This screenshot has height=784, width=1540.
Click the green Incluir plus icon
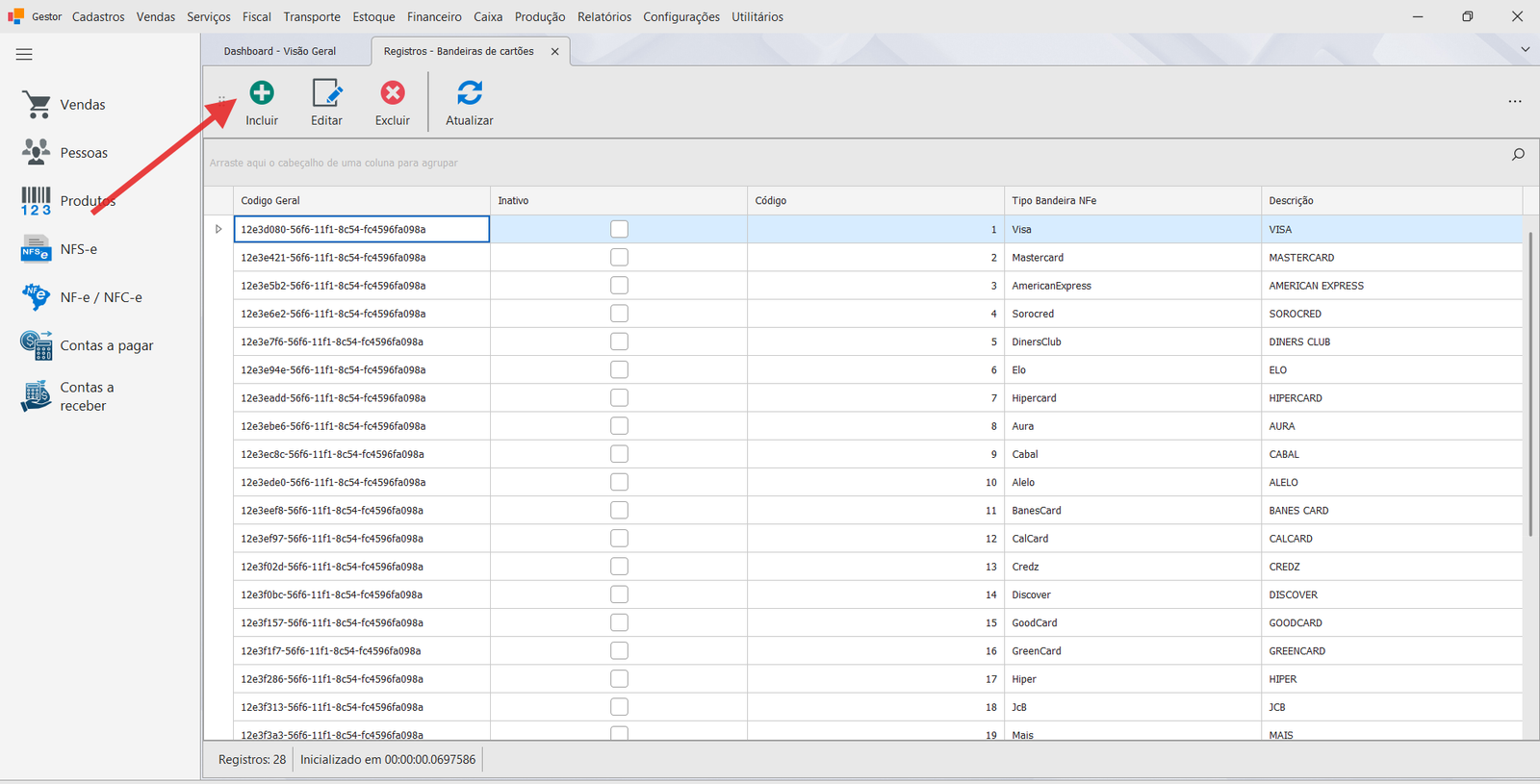pos(262,92)
